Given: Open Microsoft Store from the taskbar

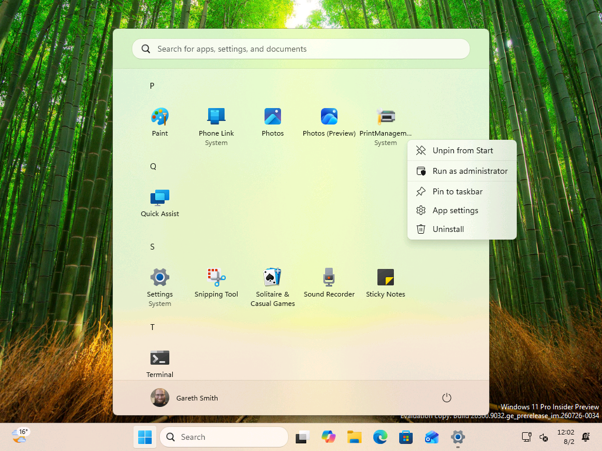Looking at the screenshot, I should pyautogui.click(x=406, y=437).
